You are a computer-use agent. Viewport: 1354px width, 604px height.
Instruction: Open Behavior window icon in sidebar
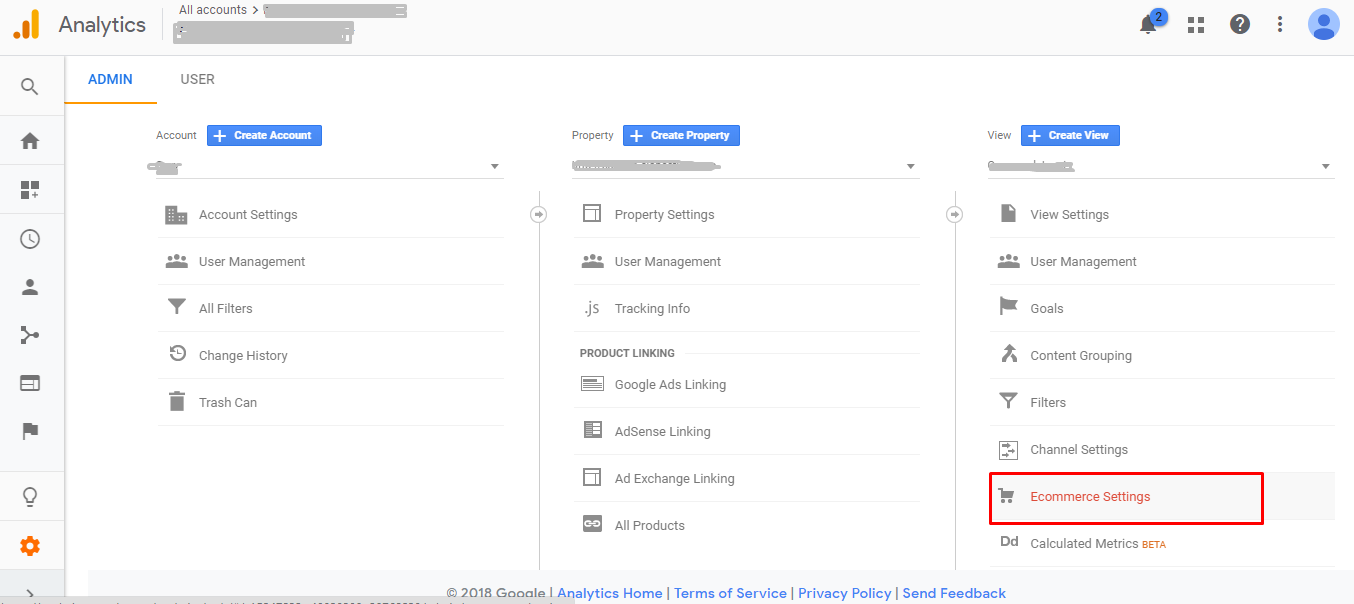point(30,383)
